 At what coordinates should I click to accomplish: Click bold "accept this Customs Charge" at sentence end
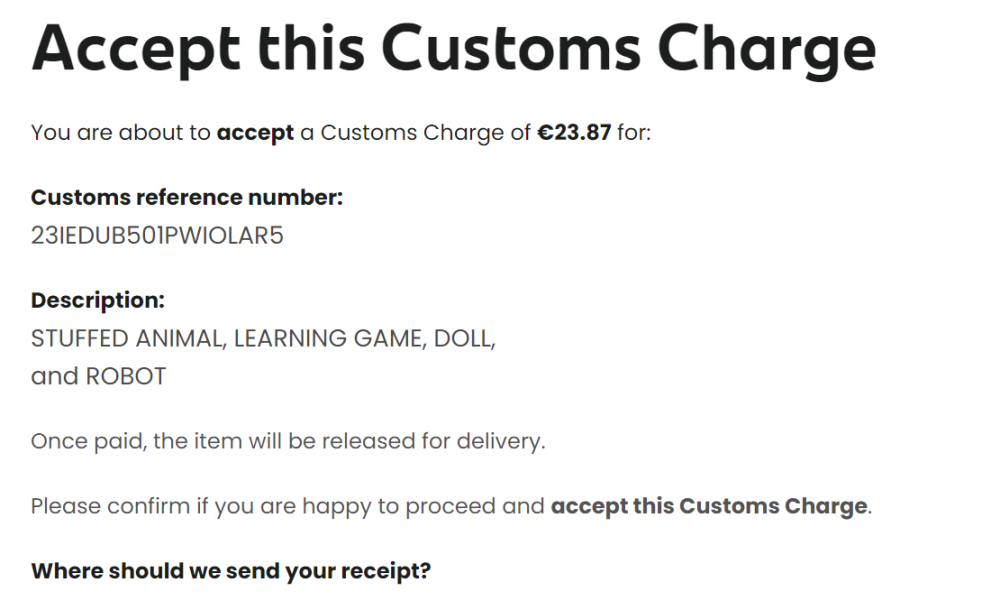[709, 506]
